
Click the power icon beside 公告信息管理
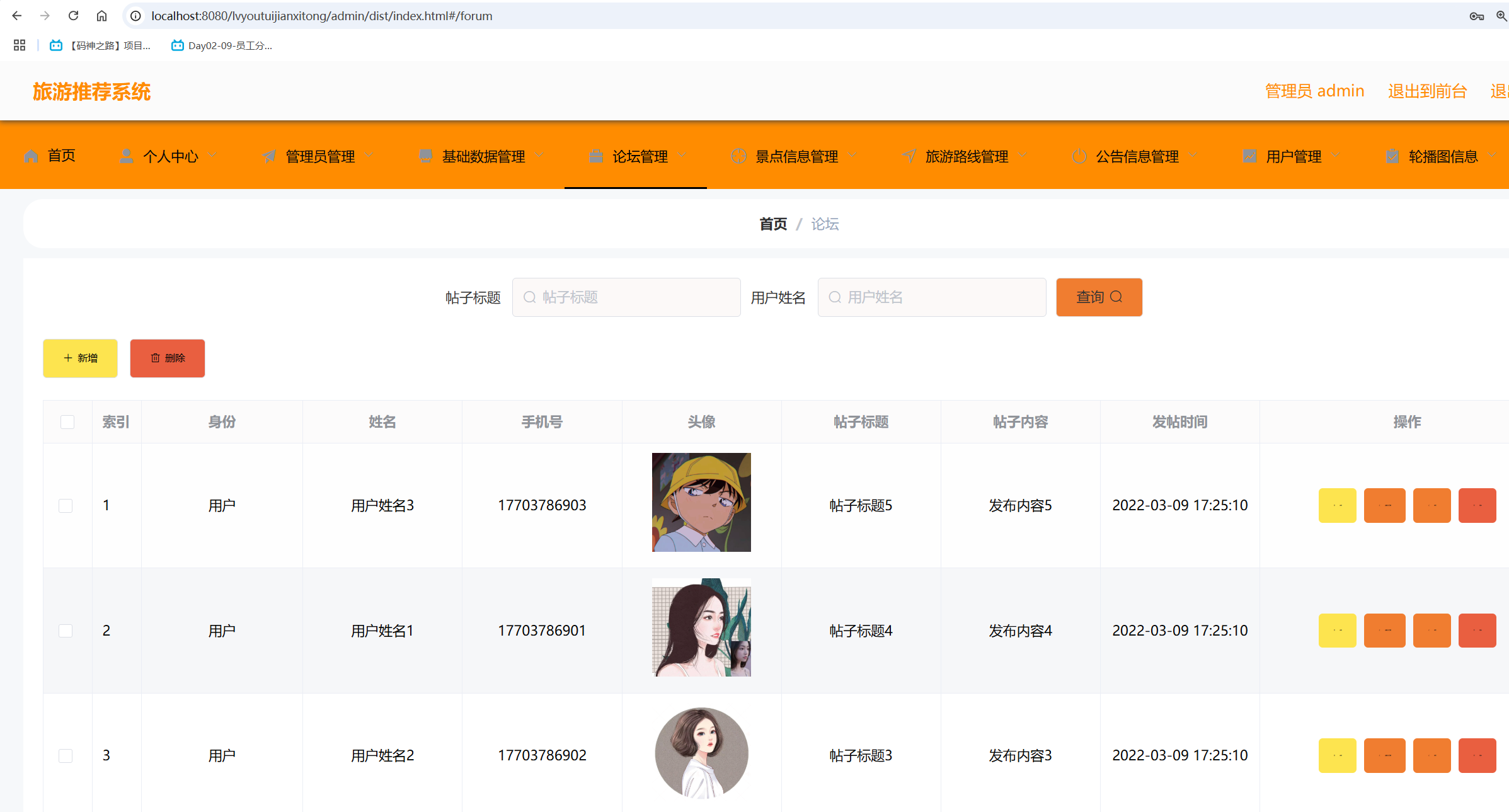click(1079, 156)
